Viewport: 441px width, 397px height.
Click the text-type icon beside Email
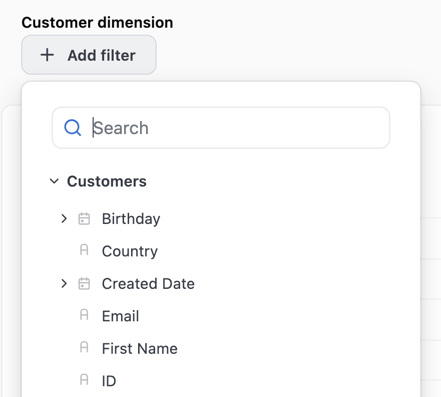[84, 315]
